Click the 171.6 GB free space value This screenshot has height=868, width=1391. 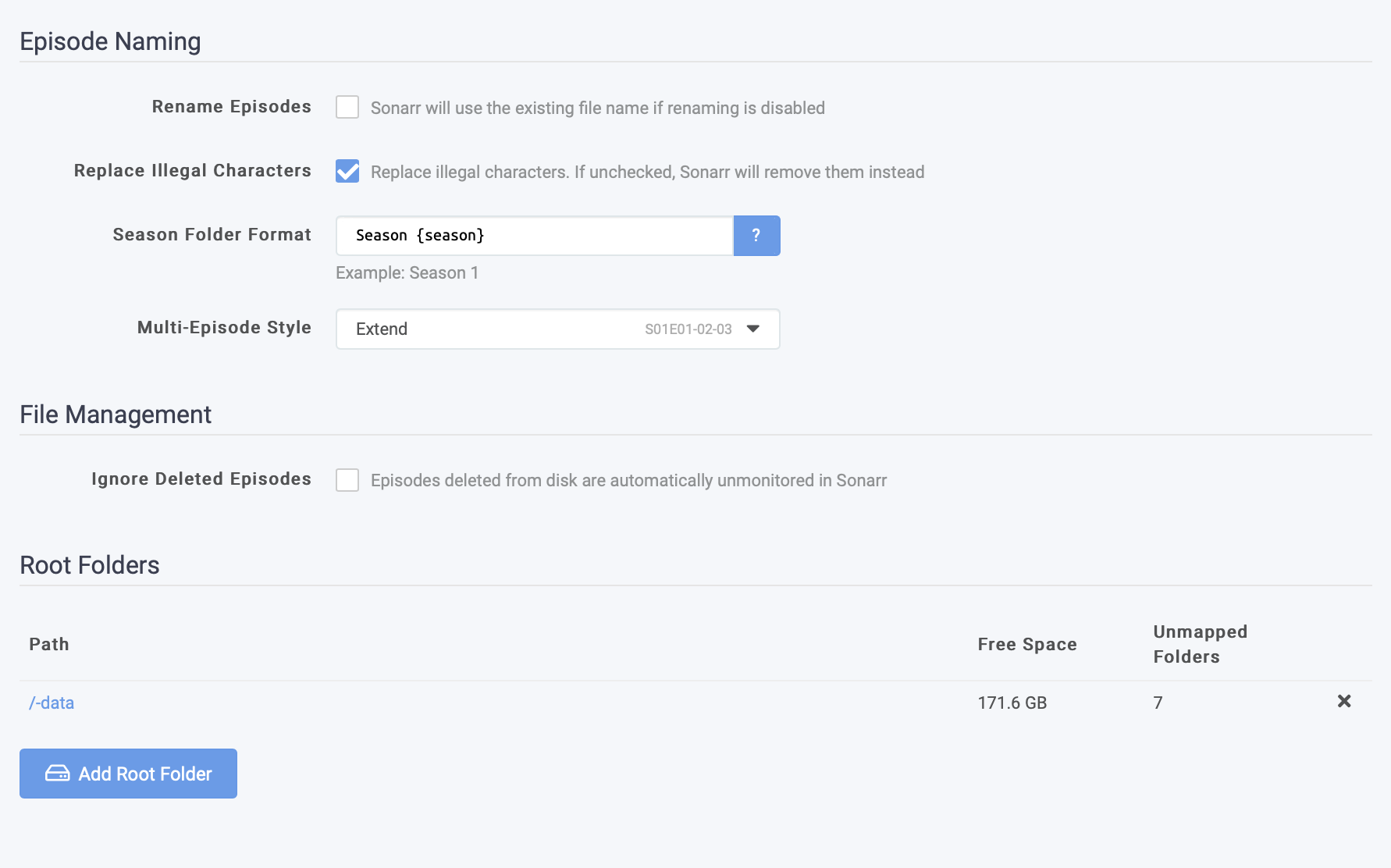[1012, 703]
